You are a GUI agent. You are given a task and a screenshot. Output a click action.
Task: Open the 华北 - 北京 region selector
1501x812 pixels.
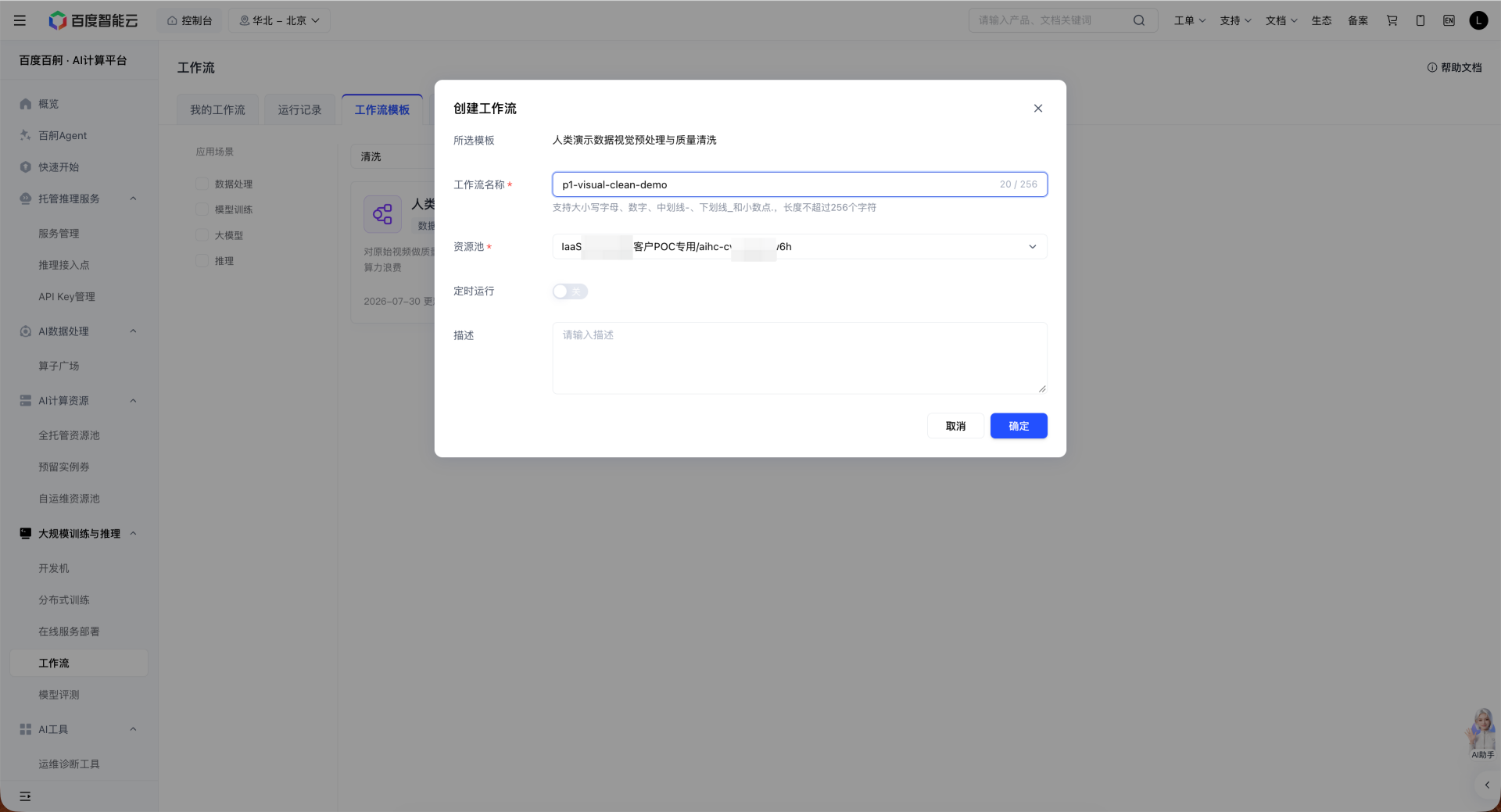279,20
